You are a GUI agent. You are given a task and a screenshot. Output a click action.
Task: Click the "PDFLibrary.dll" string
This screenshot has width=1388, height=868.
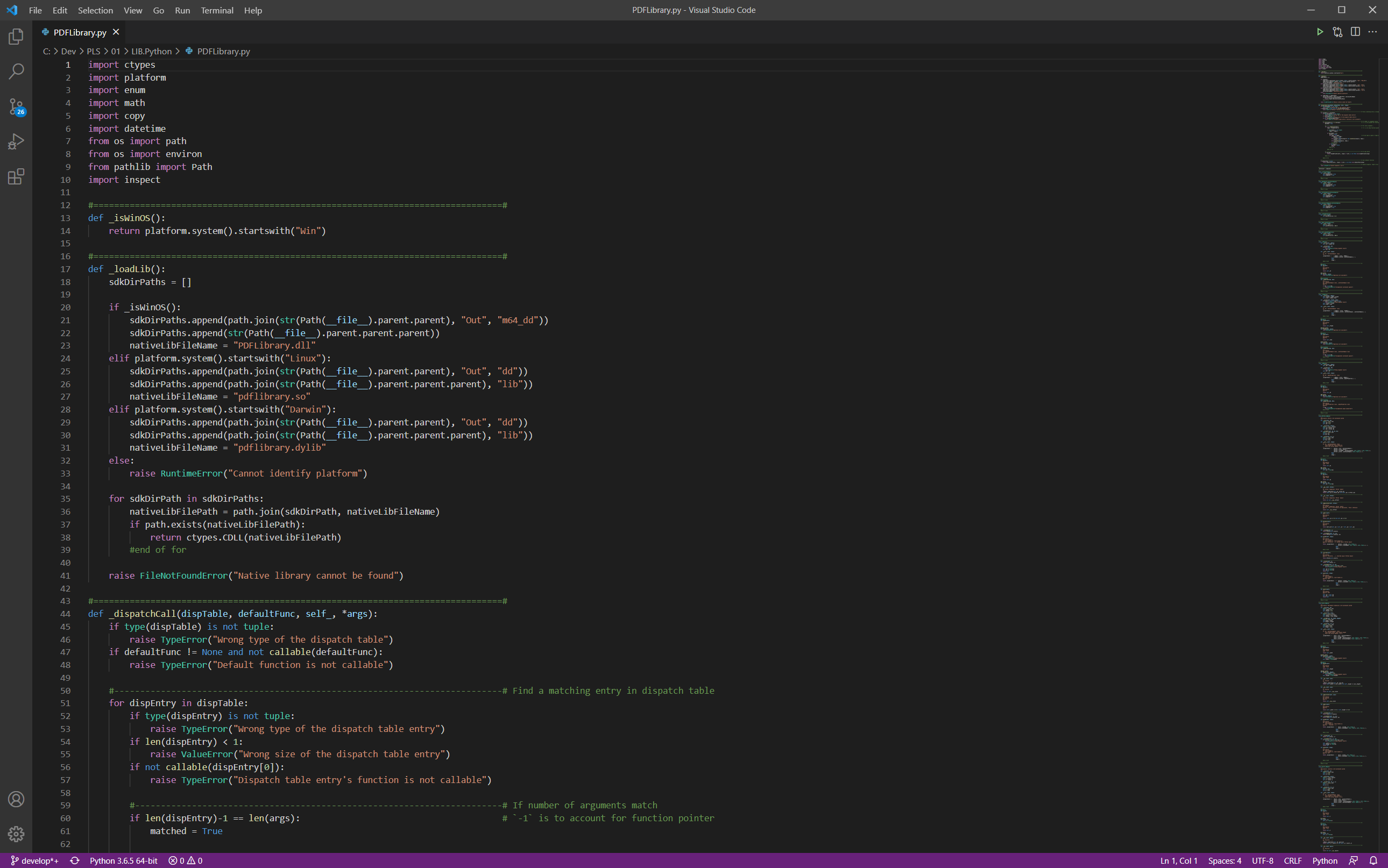[274, 346]
